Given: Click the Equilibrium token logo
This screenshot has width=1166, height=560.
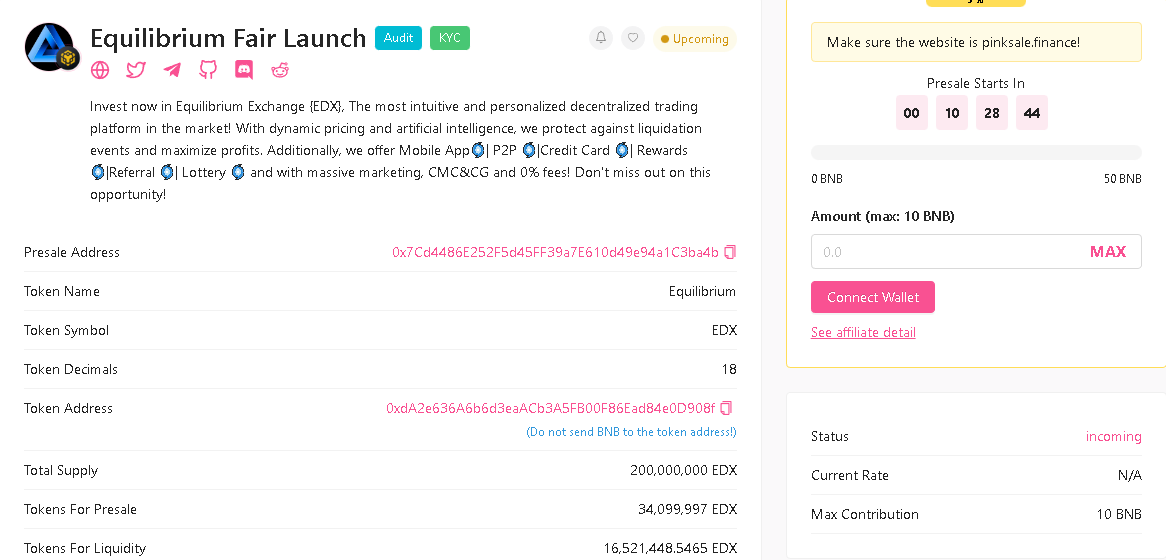Looking at the screenshot, I should (50, 47).
